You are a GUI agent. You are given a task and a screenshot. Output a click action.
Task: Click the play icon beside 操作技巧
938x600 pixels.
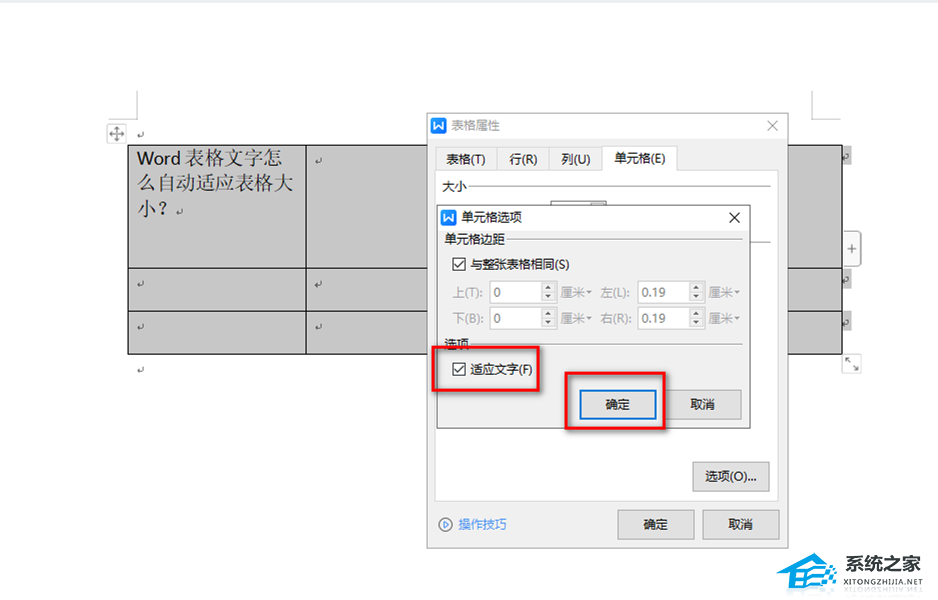click(x=445, y=525)
